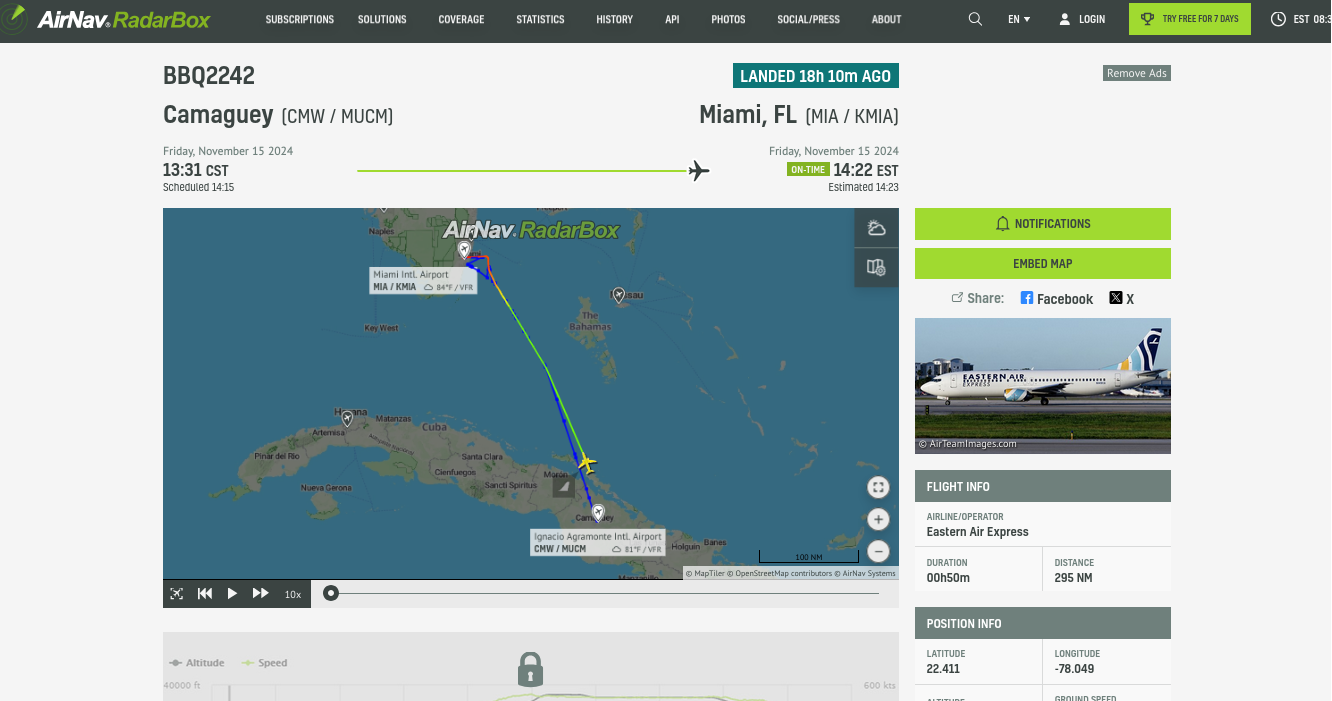Click the -78.049 longitude value

(1075, 669)
